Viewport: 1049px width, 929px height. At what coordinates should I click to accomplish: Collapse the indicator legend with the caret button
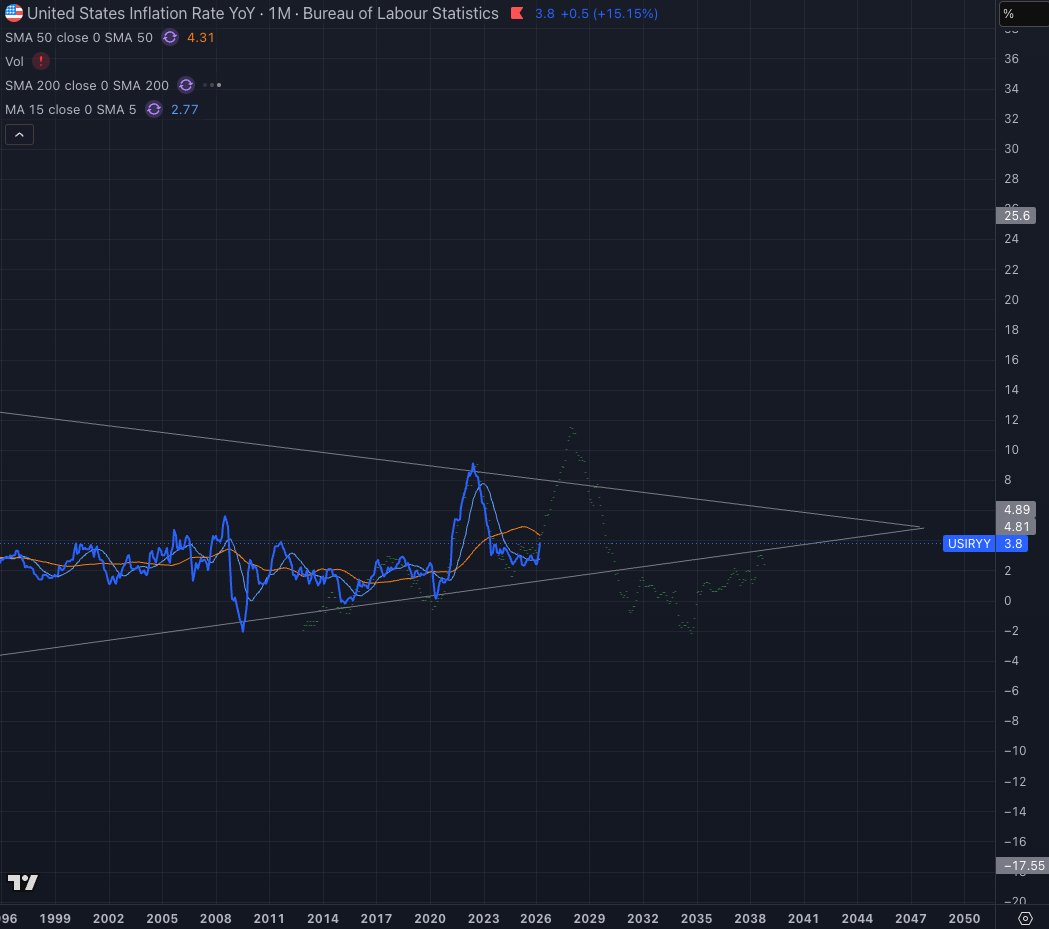(19, 135)
